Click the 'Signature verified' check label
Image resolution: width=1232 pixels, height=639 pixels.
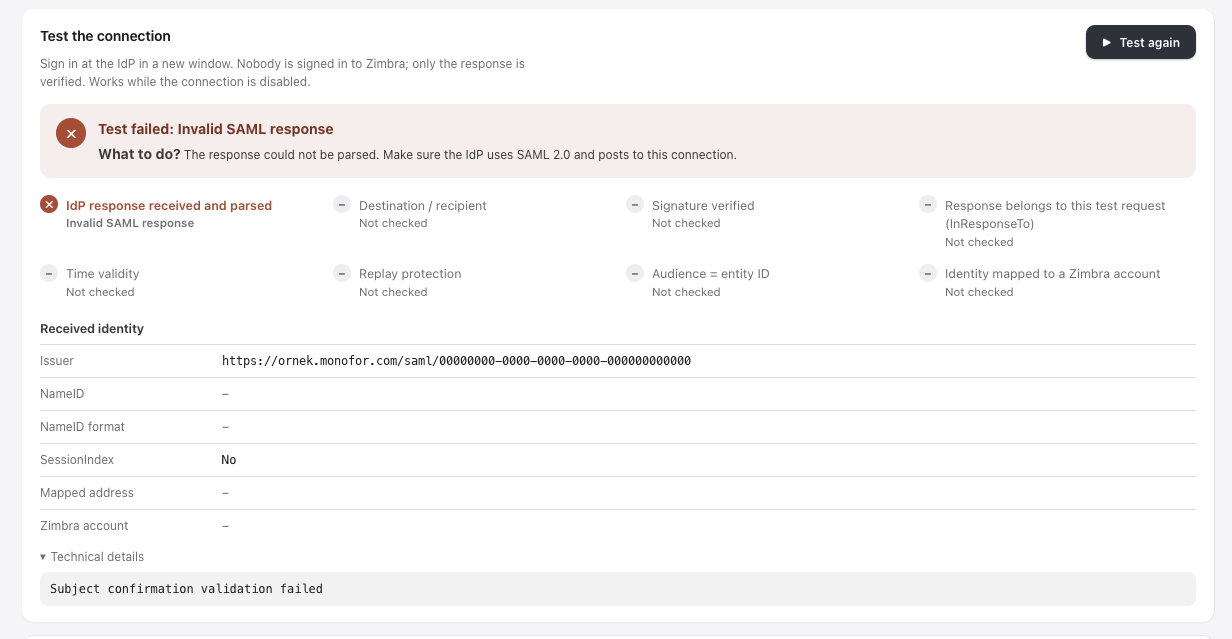pyautogui.click(x=703, y=205)
